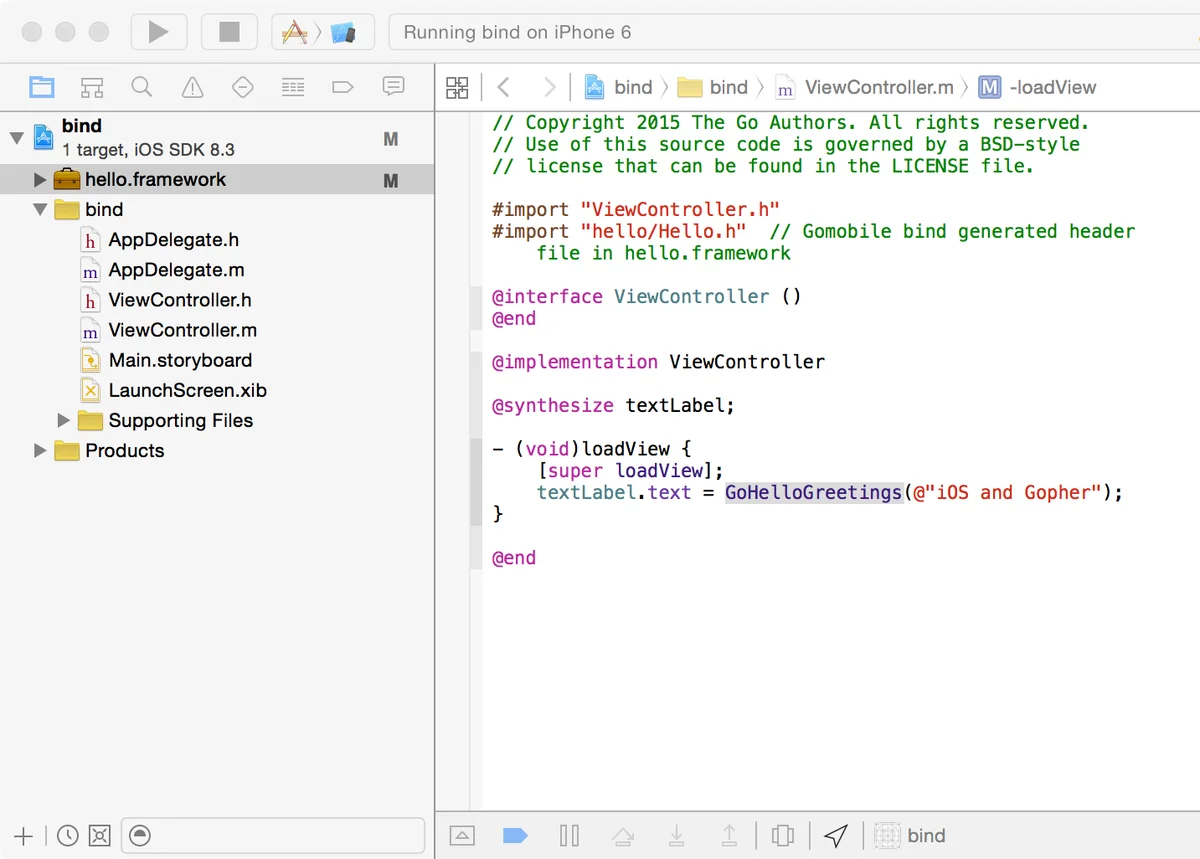This screenshot has height=859, width=1200.
Task: Expand the Products folder
Action: (x=40, y=450)
